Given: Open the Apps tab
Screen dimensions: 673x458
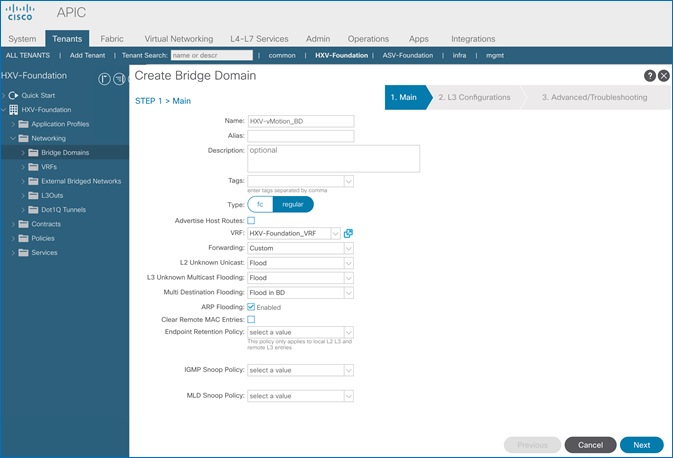Looking at the screenshot, I should click(x=418, y=39).
